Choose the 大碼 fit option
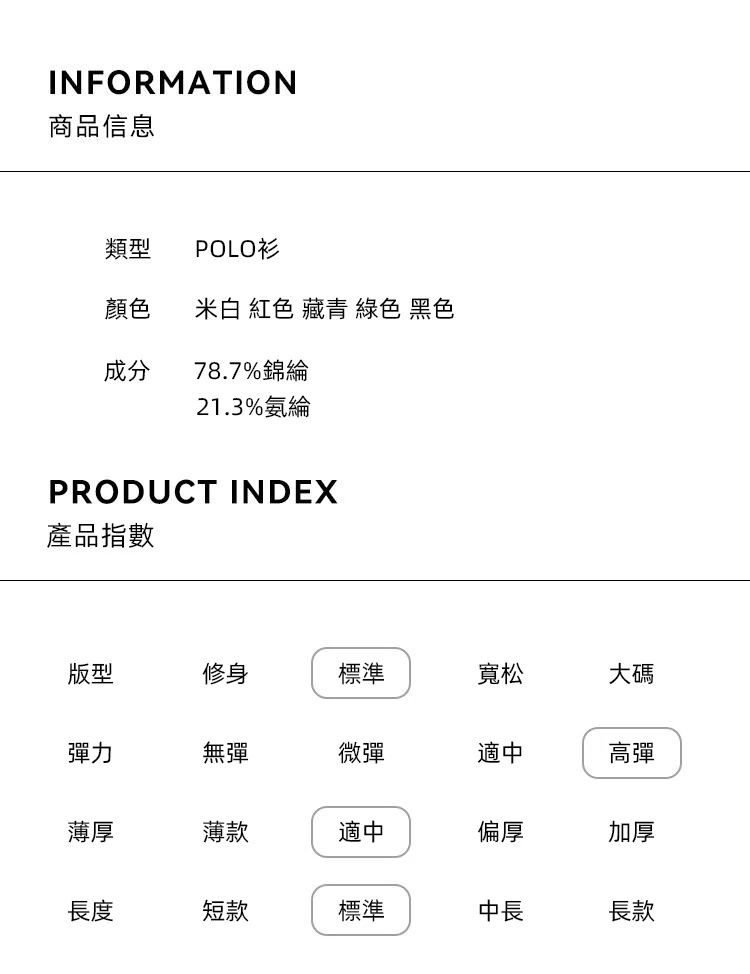Viewport: 750px width, 974px height. 631,674
